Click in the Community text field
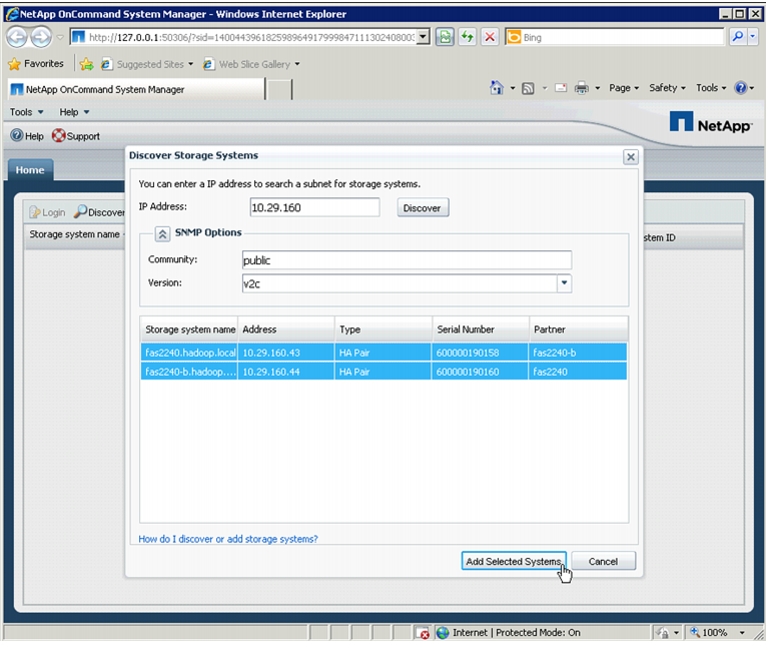This screenshot has width=768, height=671. [407, 260]
